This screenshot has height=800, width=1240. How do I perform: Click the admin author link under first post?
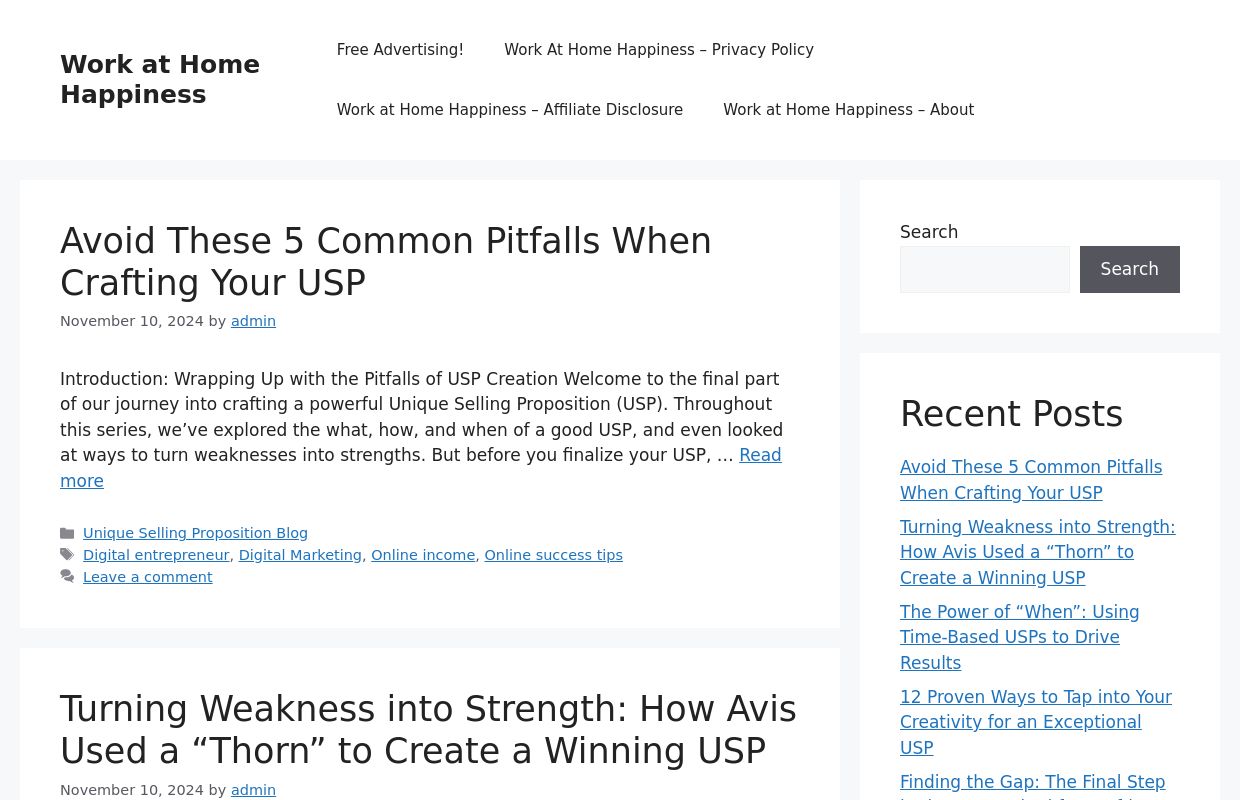click(x=253, y=321)
